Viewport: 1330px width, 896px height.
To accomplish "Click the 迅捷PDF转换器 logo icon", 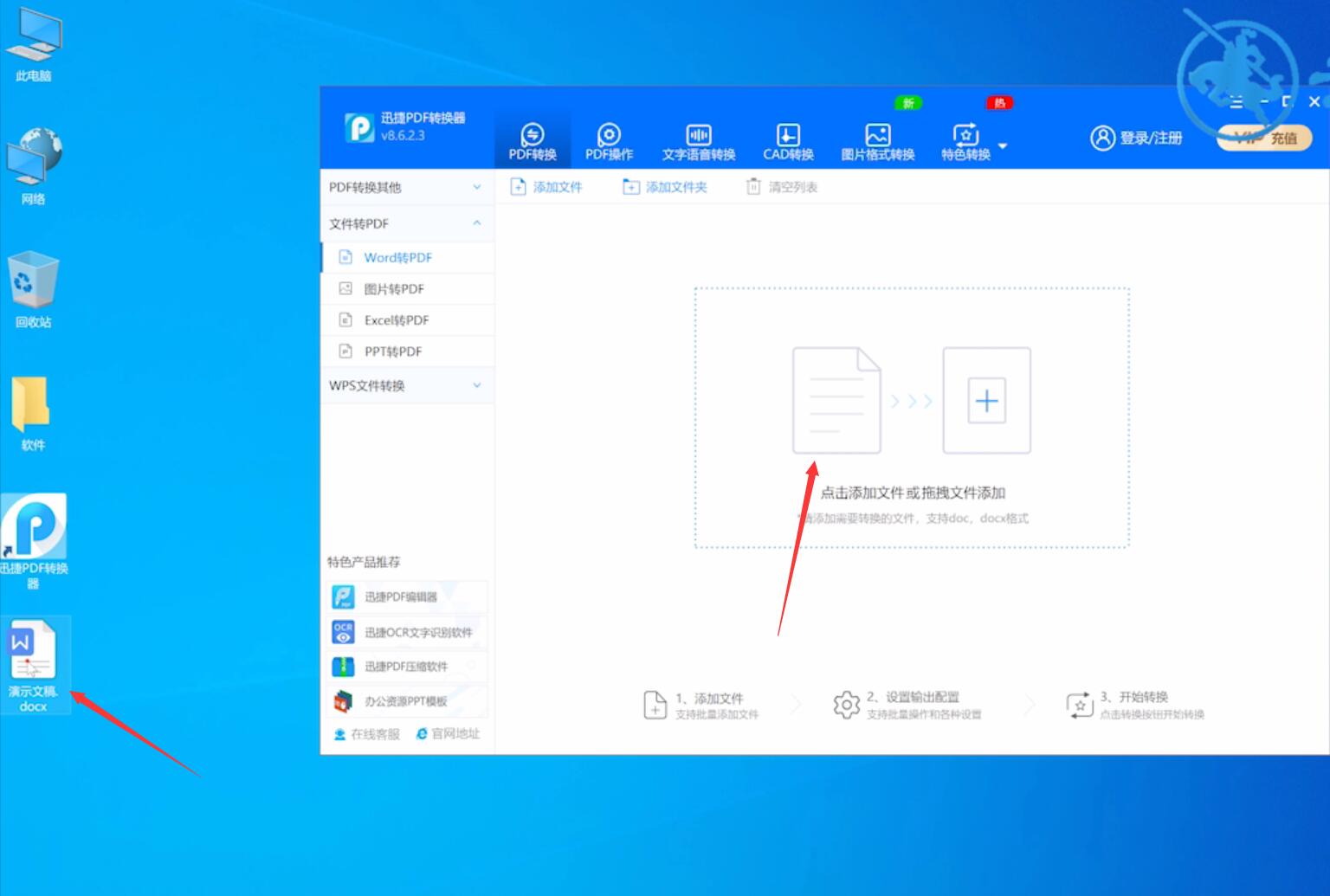I will pyautogui.click(x=359, y=127).
